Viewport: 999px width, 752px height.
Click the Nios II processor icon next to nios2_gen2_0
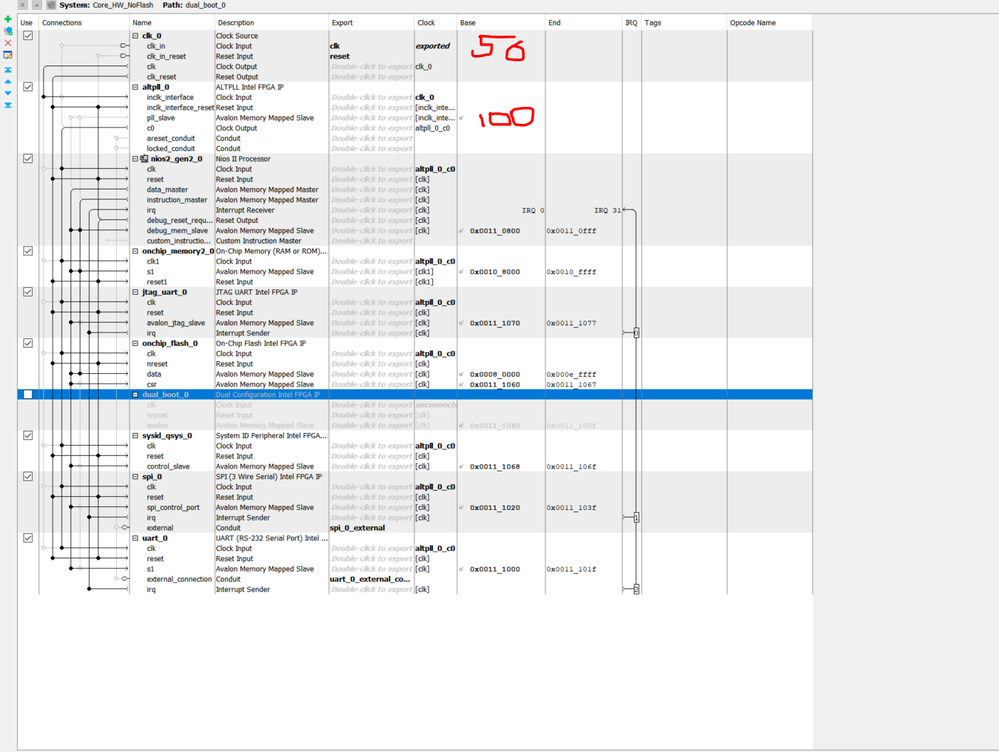[x=145, y=159]
